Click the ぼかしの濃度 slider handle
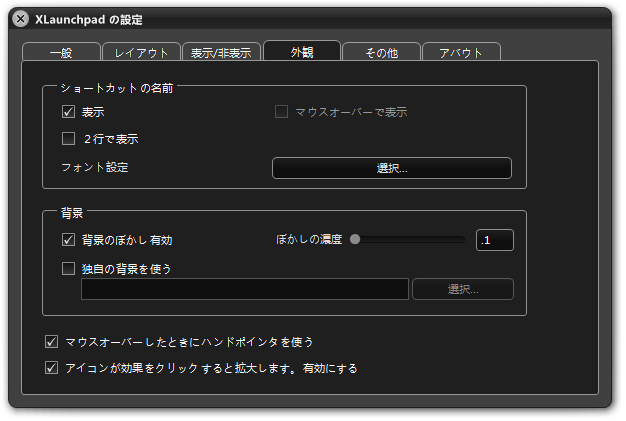 (355, 239)
